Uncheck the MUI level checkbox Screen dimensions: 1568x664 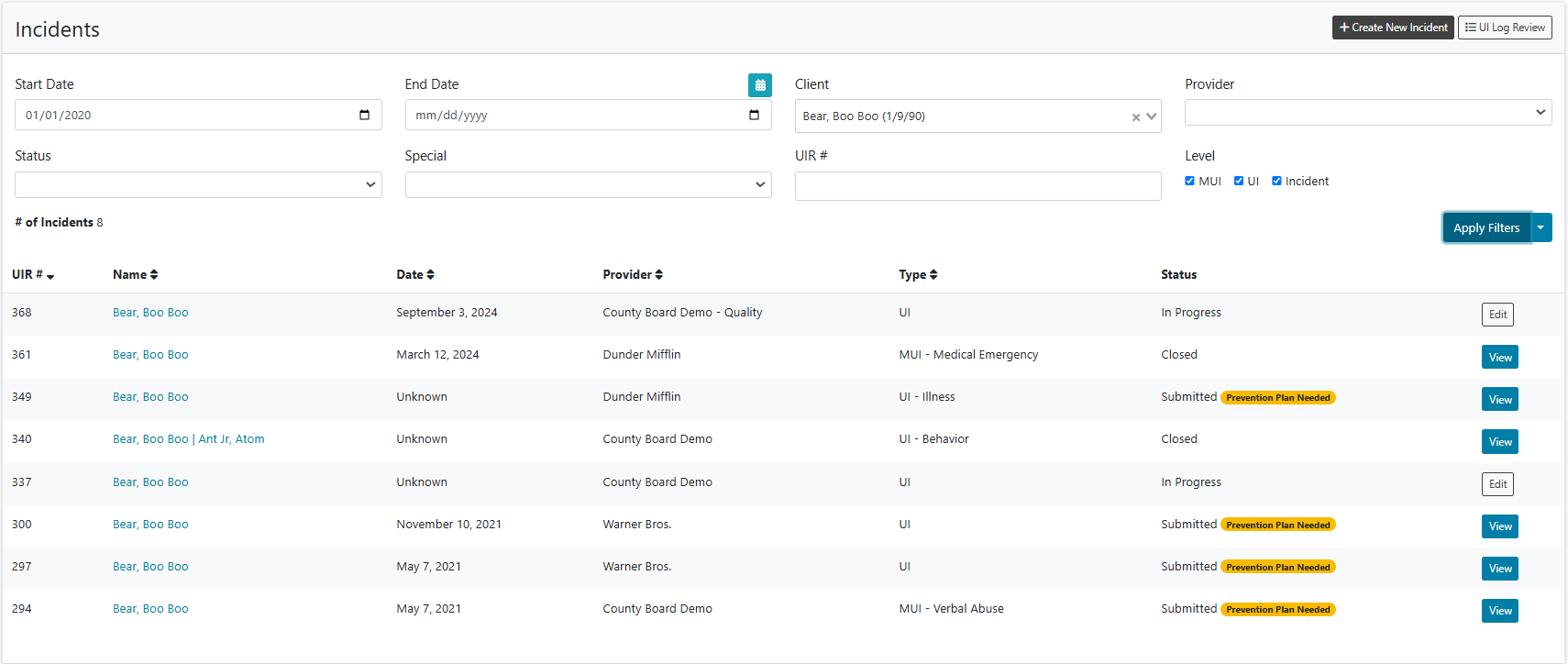[x=1189, y=181]
